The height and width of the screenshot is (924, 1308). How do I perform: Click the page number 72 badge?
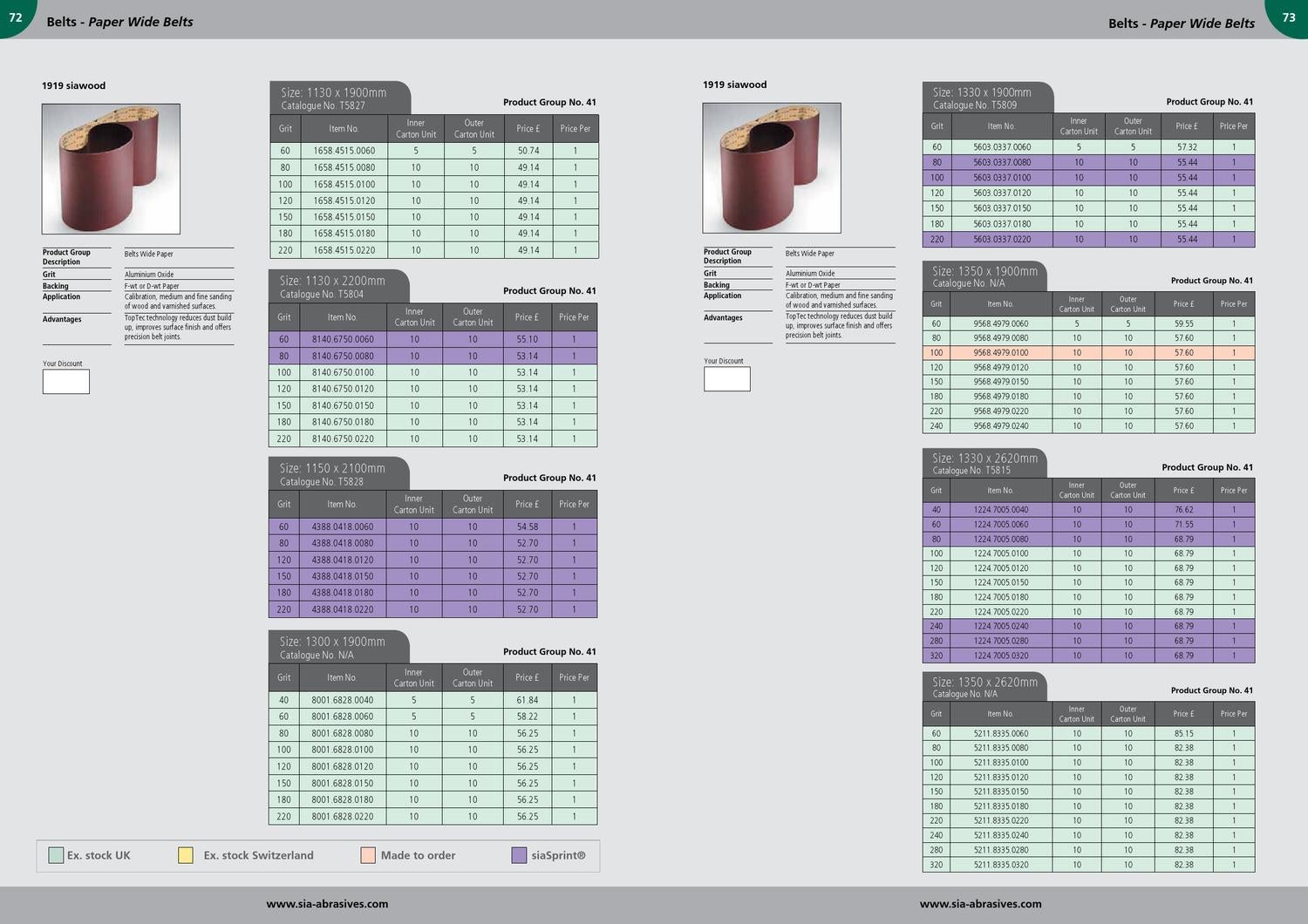[x=16, y=17]
